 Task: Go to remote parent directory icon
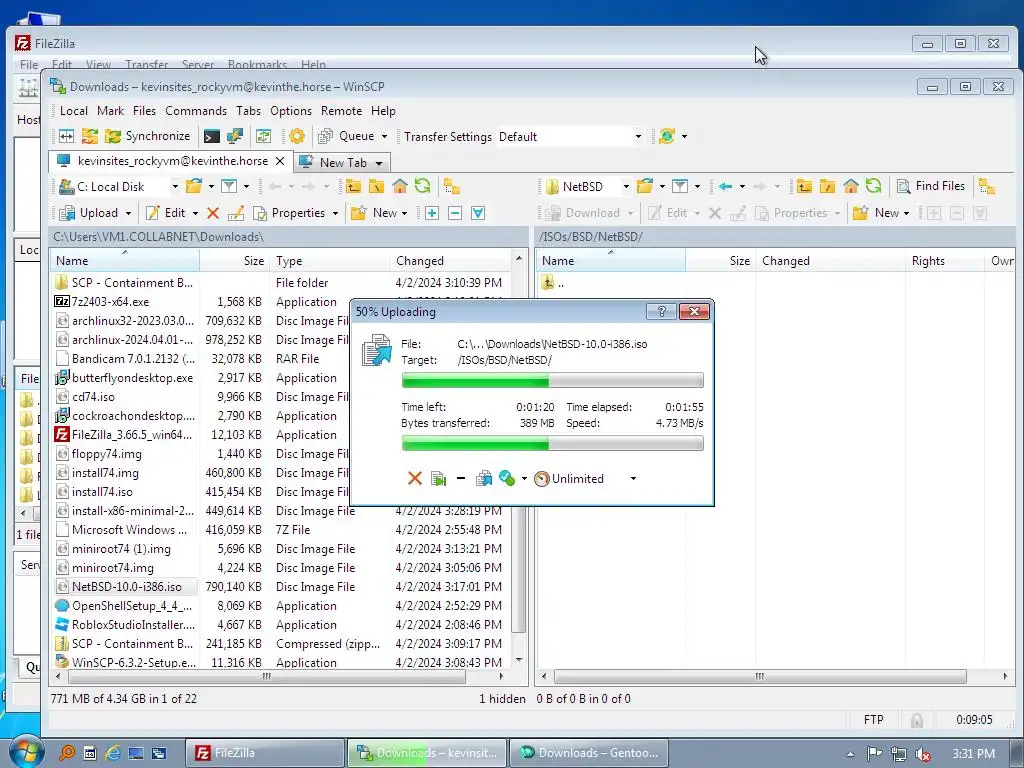pyautogui.click(x=804, y=186)
